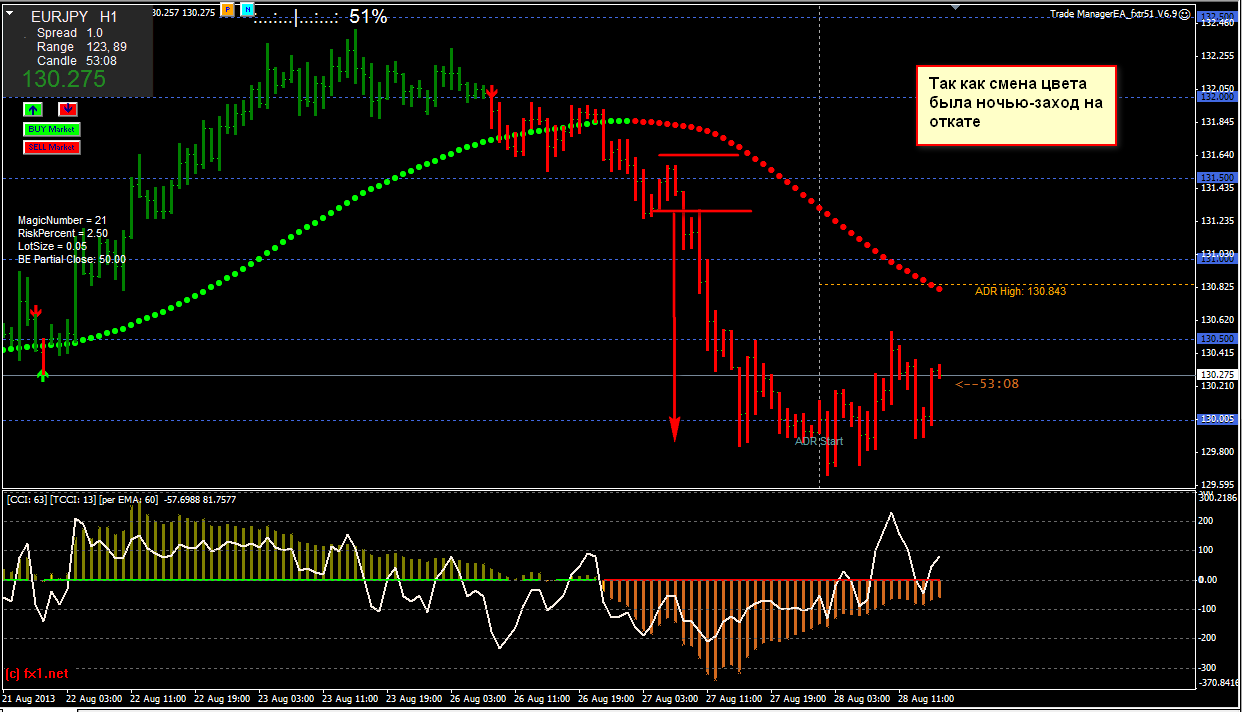This screenshot has width=1242, height=712.
Task: Click the green up-arrow trade button
Action: tap(33, 109)
